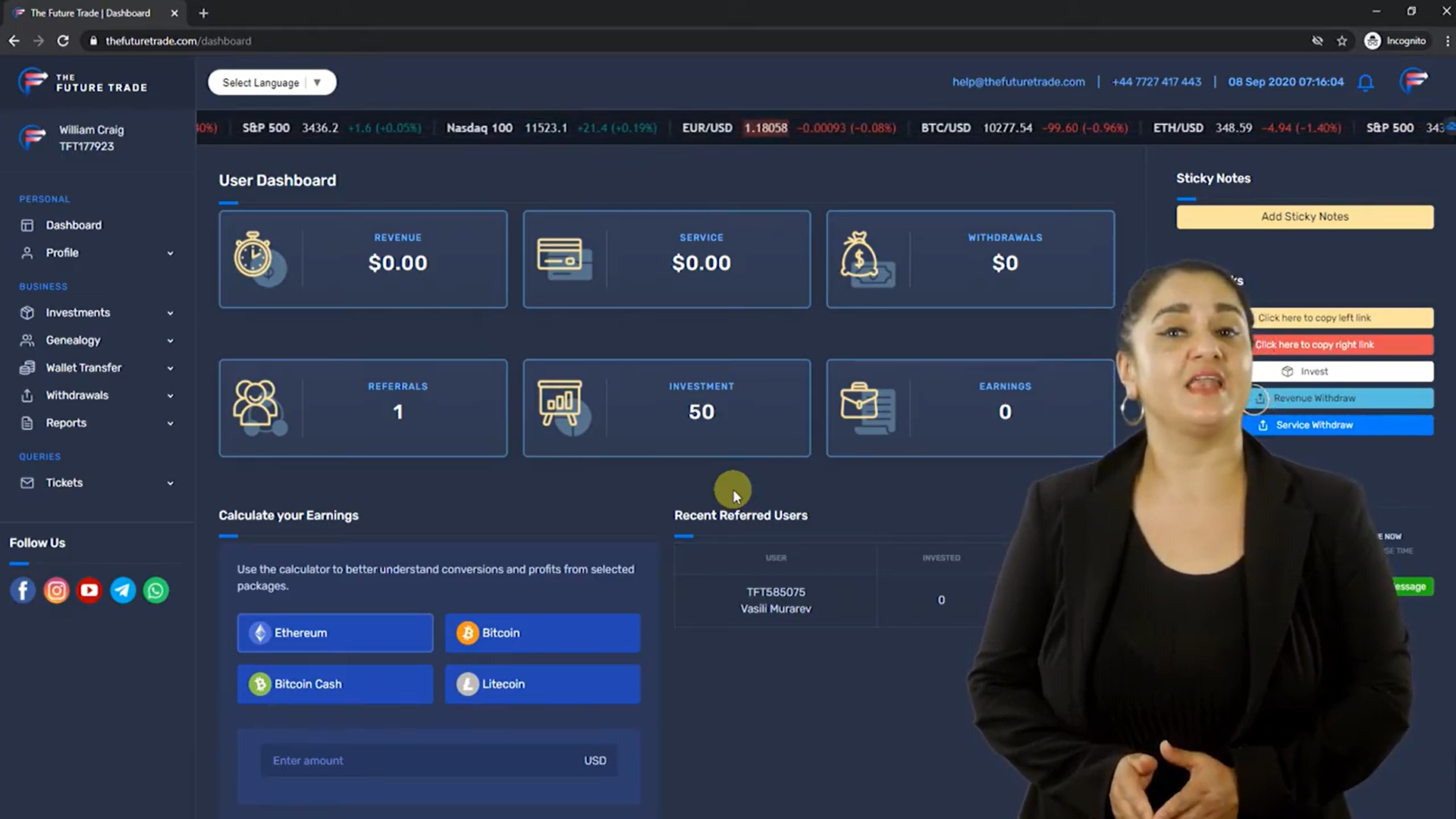Click here to copy left link
The width and height of the screenshot is (1456, 819).
click(x=1341, y=318)
